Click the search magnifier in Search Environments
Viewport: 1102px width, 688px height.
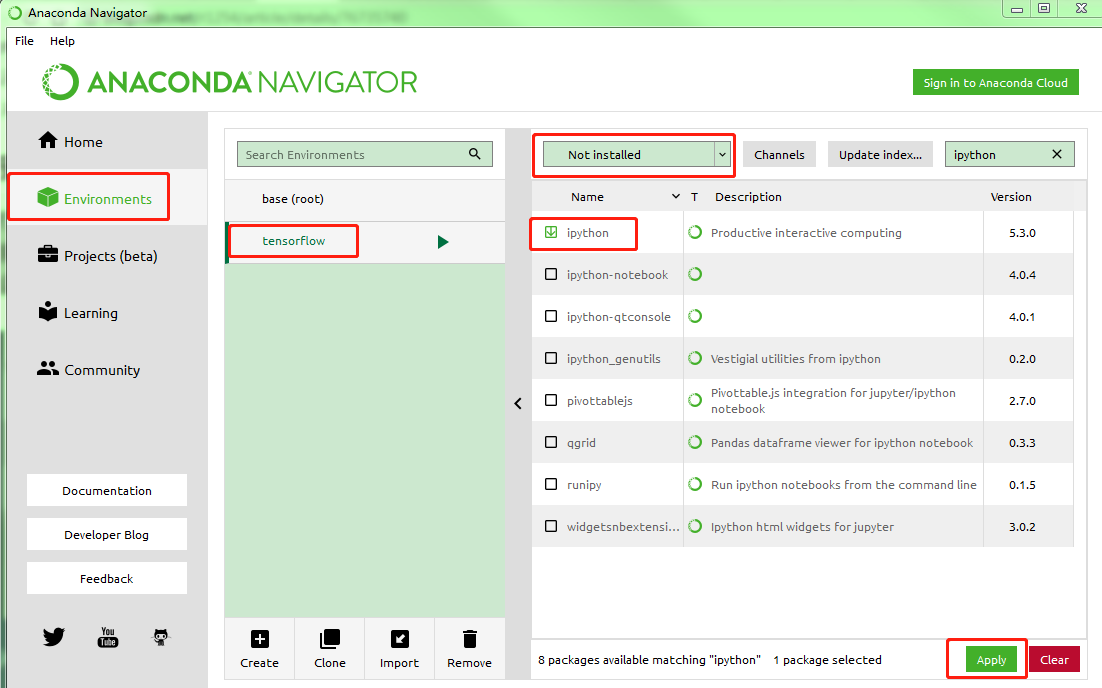[x=475, y=154]
